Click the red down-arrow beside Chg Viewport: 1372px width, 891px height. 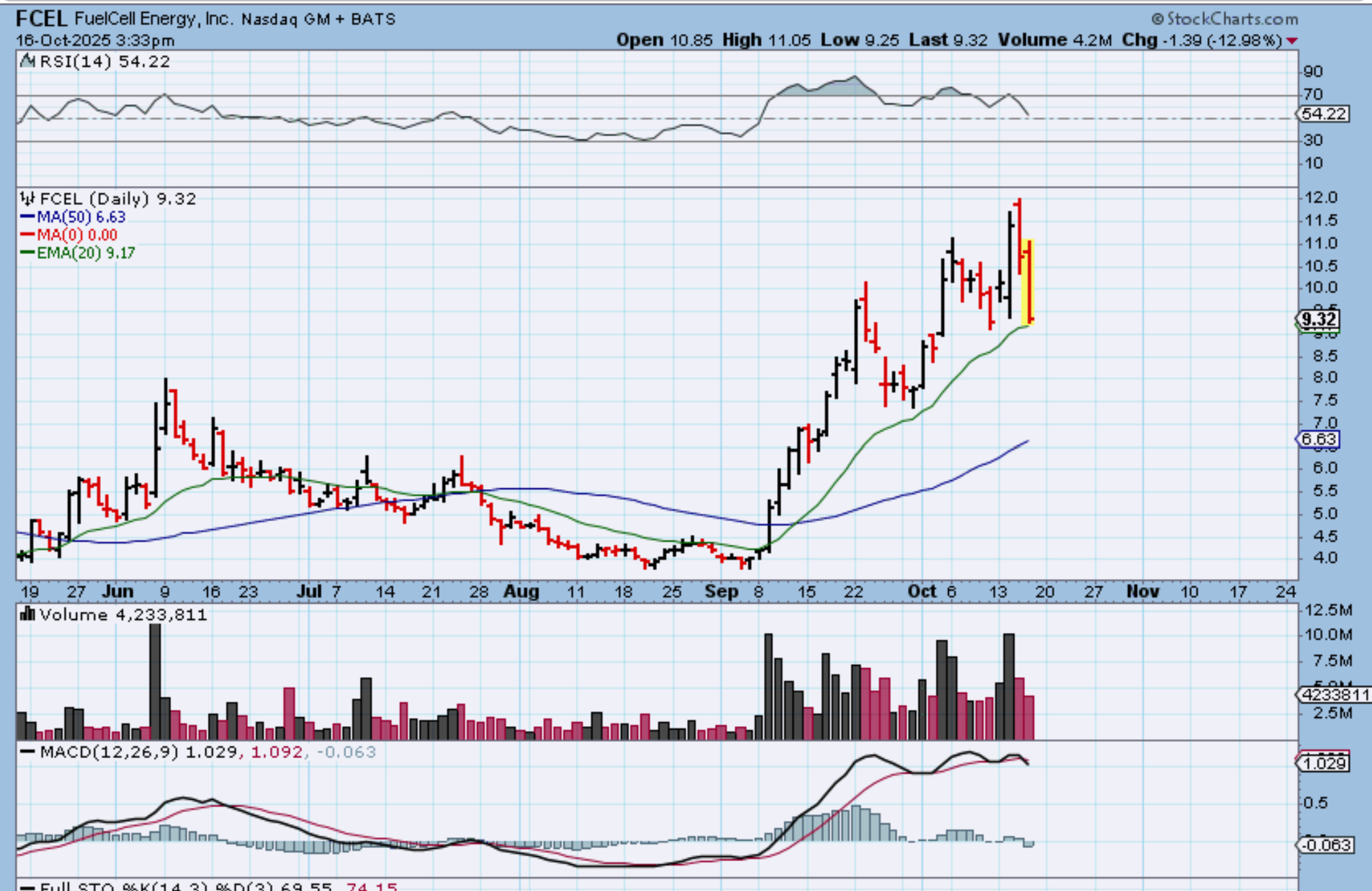pyautogui.click(x=1292, y=41)
